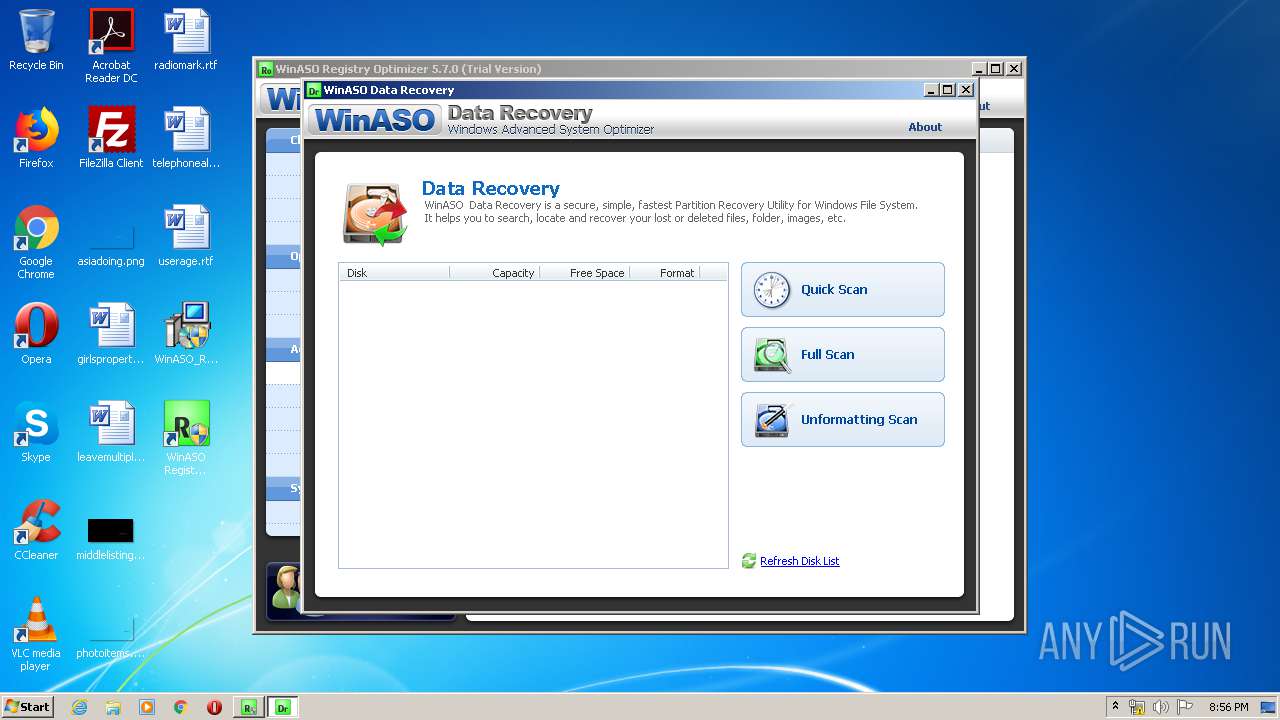
Task: Select the asiadoing.png desktop file
Action: (111, 242)
